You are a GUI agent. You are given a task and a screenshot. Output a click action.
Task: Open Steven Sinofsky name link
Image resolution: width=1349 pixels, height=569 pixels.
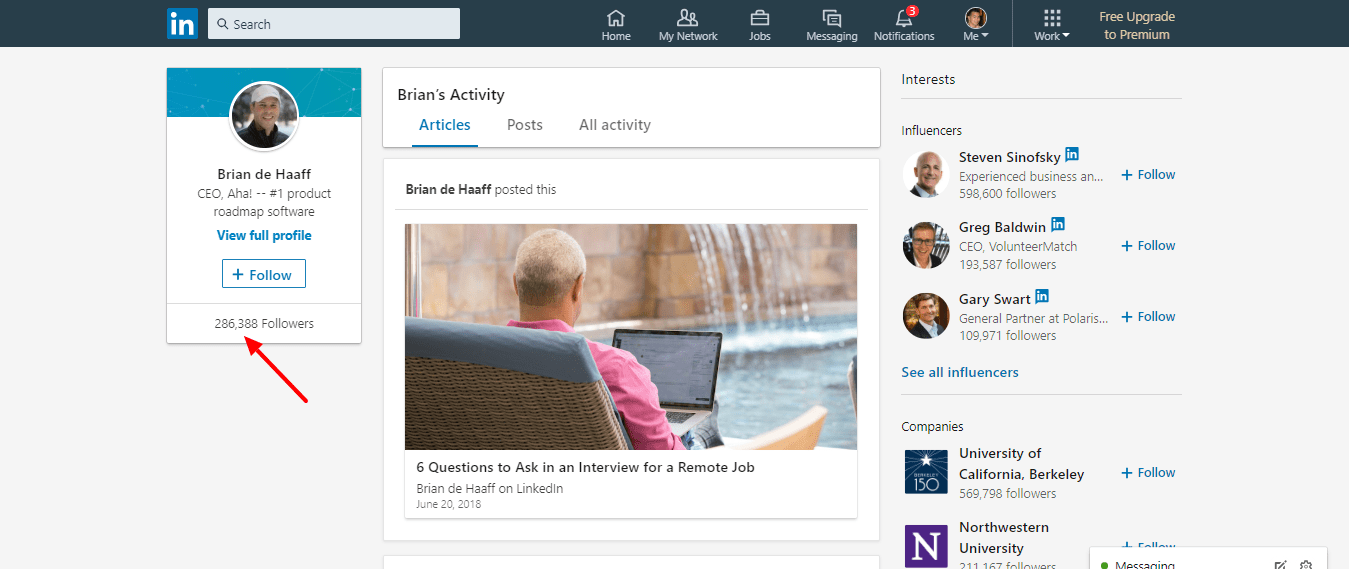click(x=1008, y=157)
